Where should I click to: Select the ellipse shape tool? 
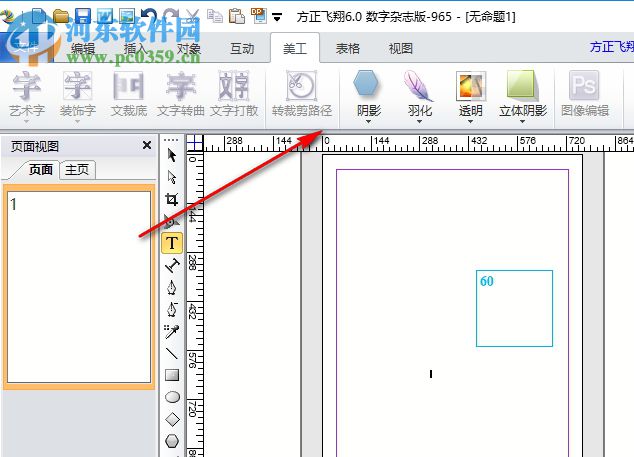click(x=172, y=397)
